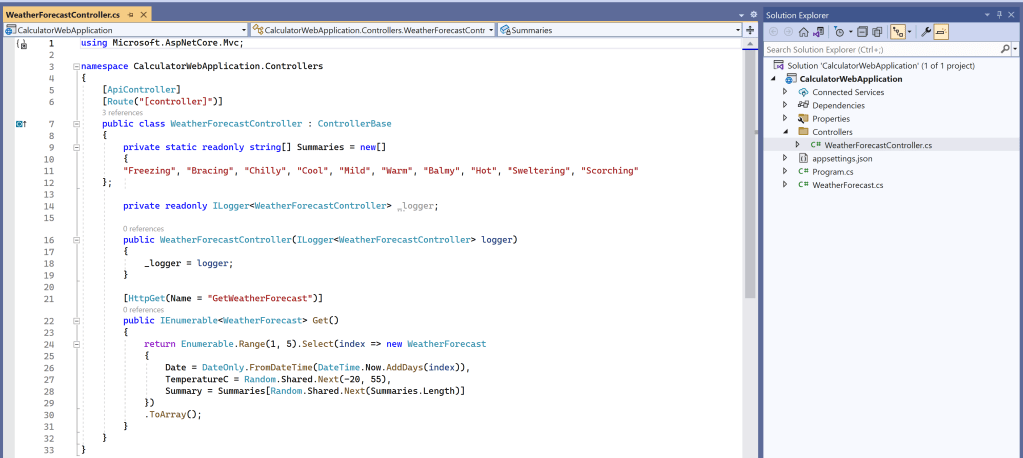Click the '3 references' CodeLens link
1023x458 pixels.
(124, 113)
